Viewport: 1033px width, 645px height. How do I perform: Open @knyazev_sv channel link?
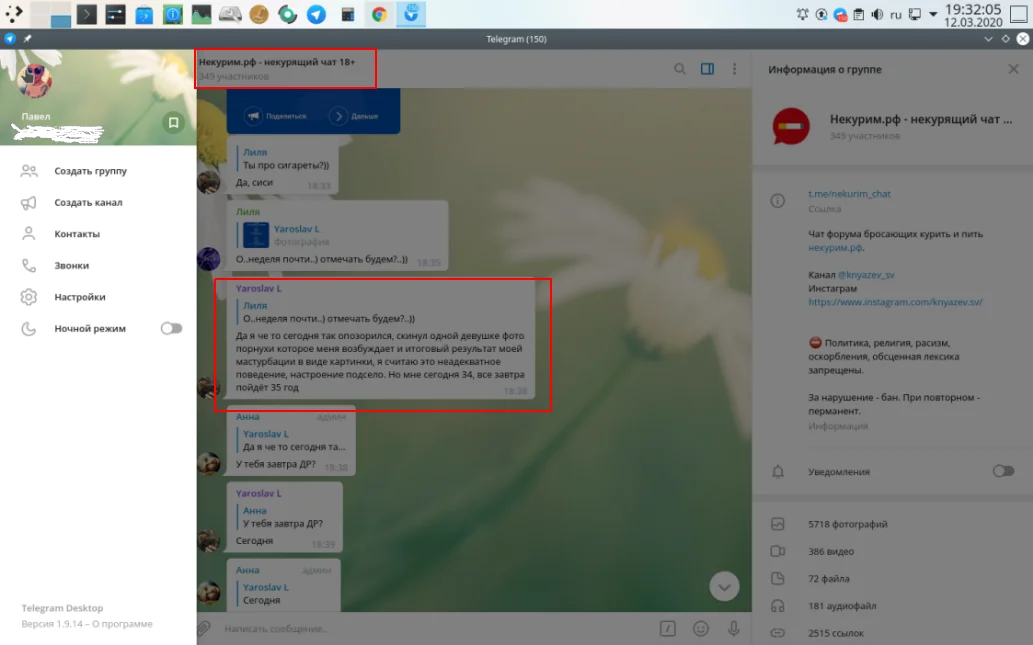point(866,275)
